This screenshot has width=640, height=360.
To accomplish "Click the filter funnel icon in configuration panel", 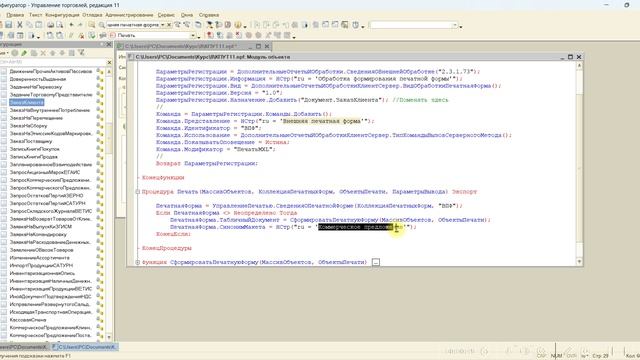I will pyautogui.click(x=81, y=53).
